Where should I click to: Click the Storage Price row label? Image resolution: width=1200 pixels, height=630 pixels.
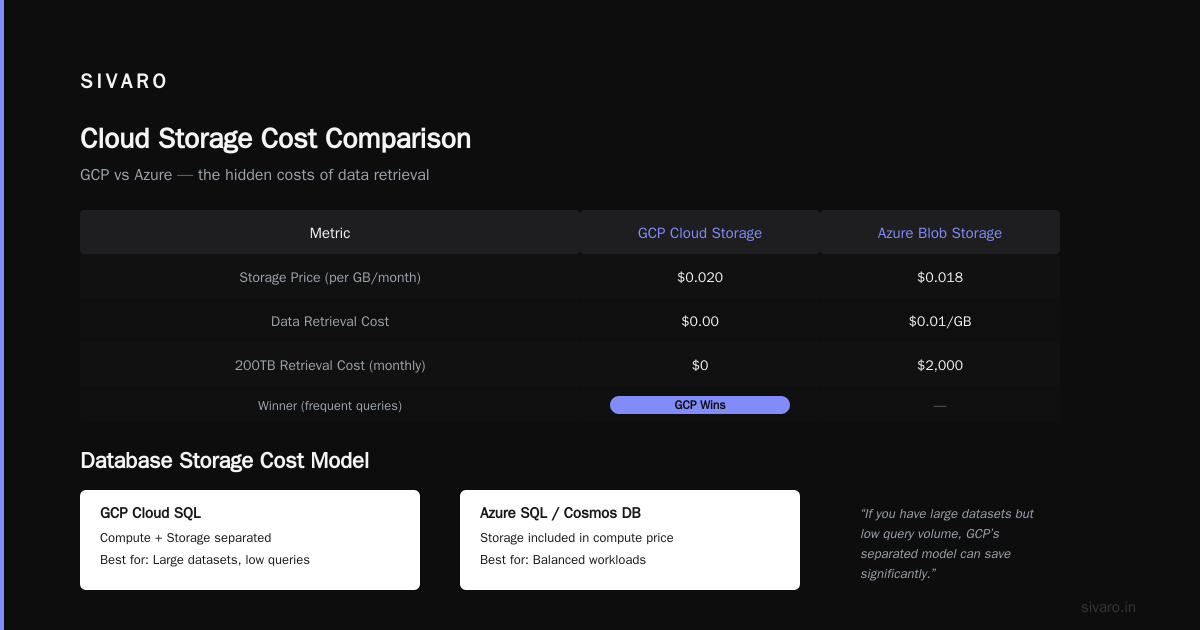[x=330, y=277]
